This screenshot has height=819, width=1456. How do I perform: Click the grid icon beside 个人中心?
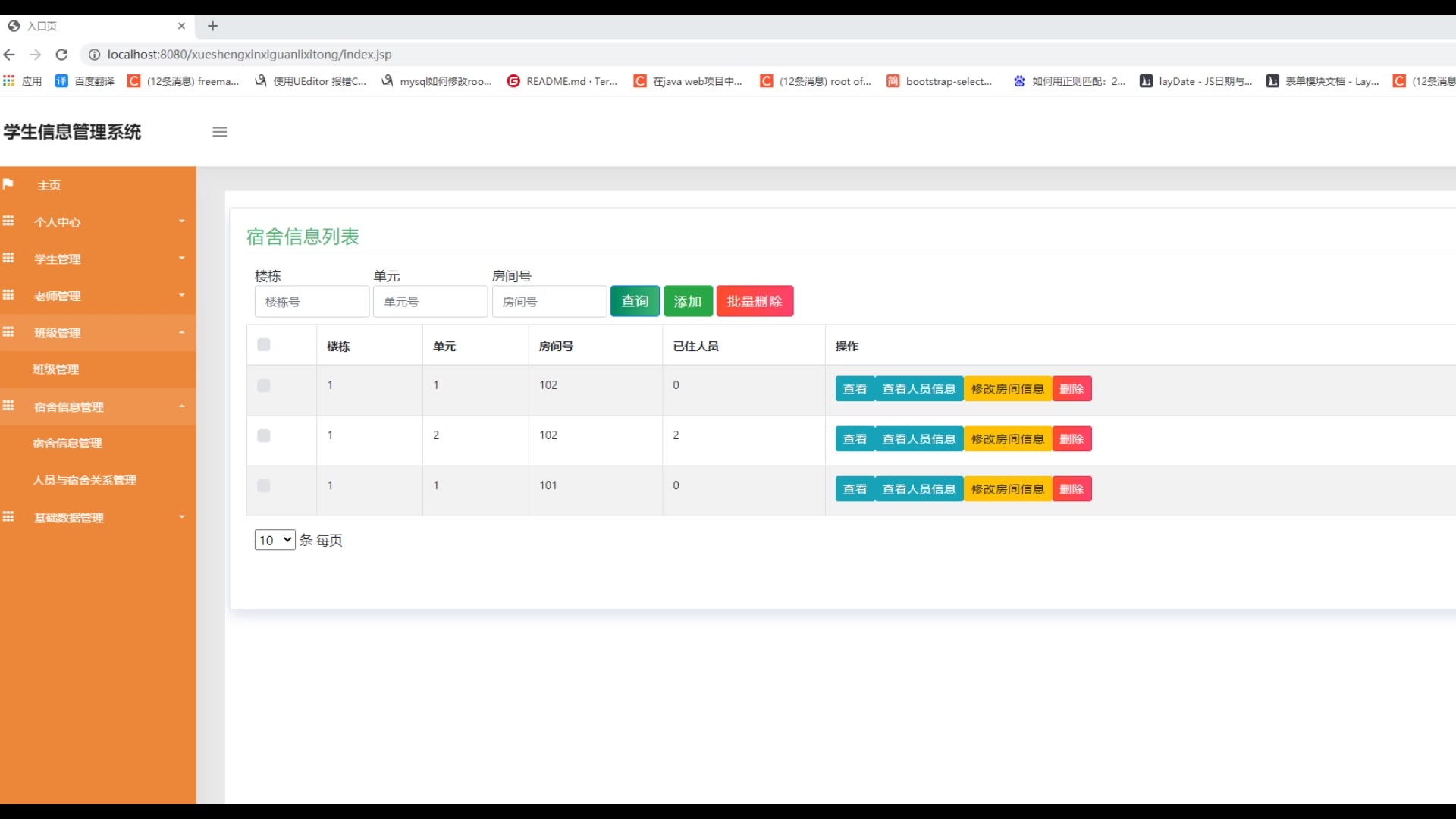(x=8, y=221)
